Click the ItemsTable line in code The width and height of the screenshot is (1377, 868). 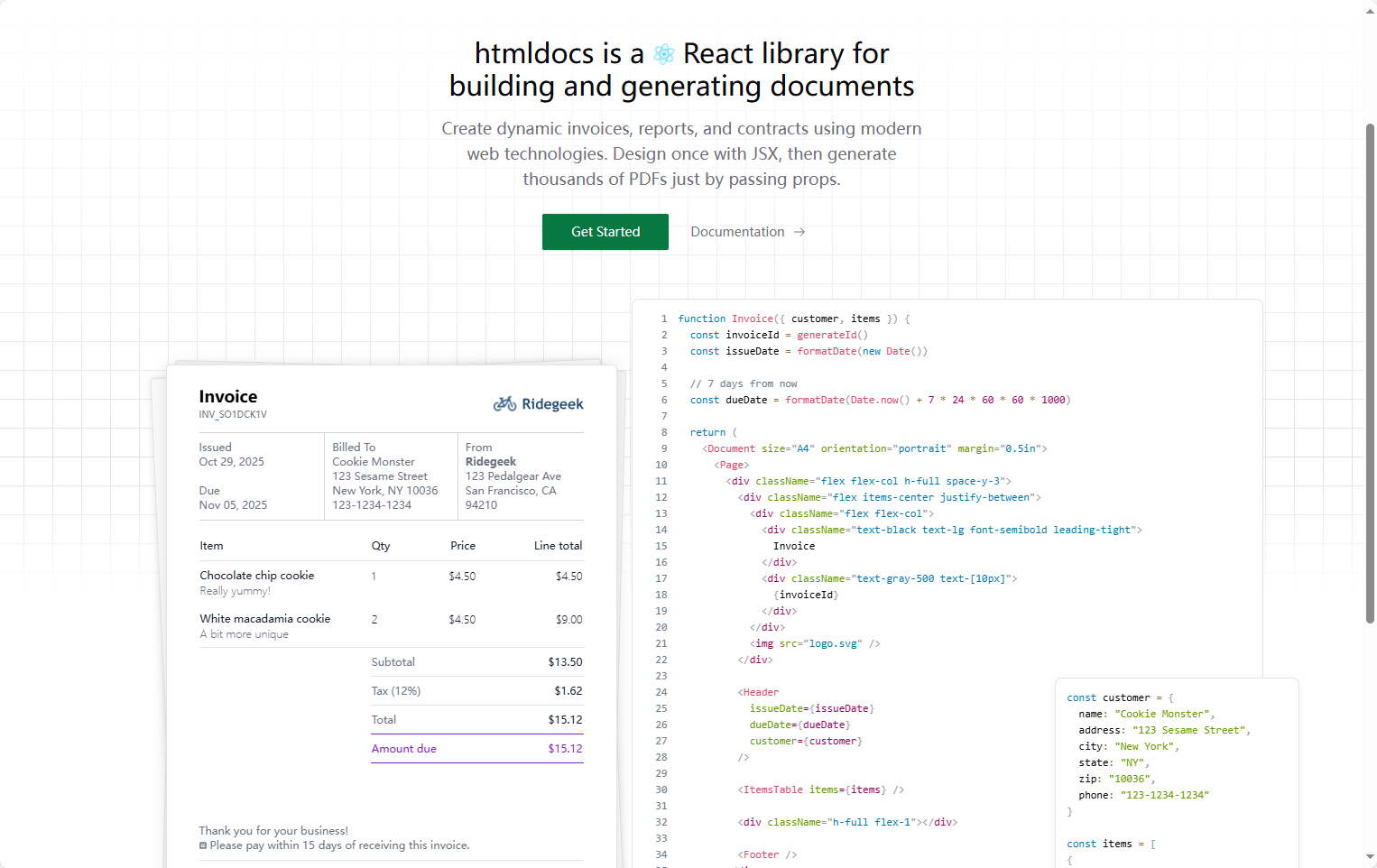[820, 790]
